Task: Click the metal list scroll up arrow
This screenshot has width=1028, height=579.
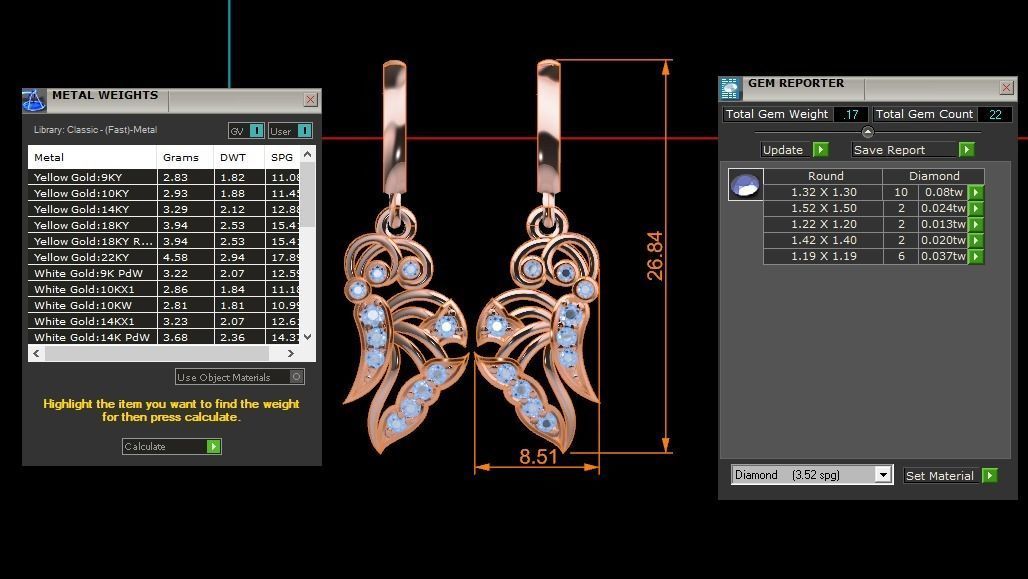Action: 307,155
